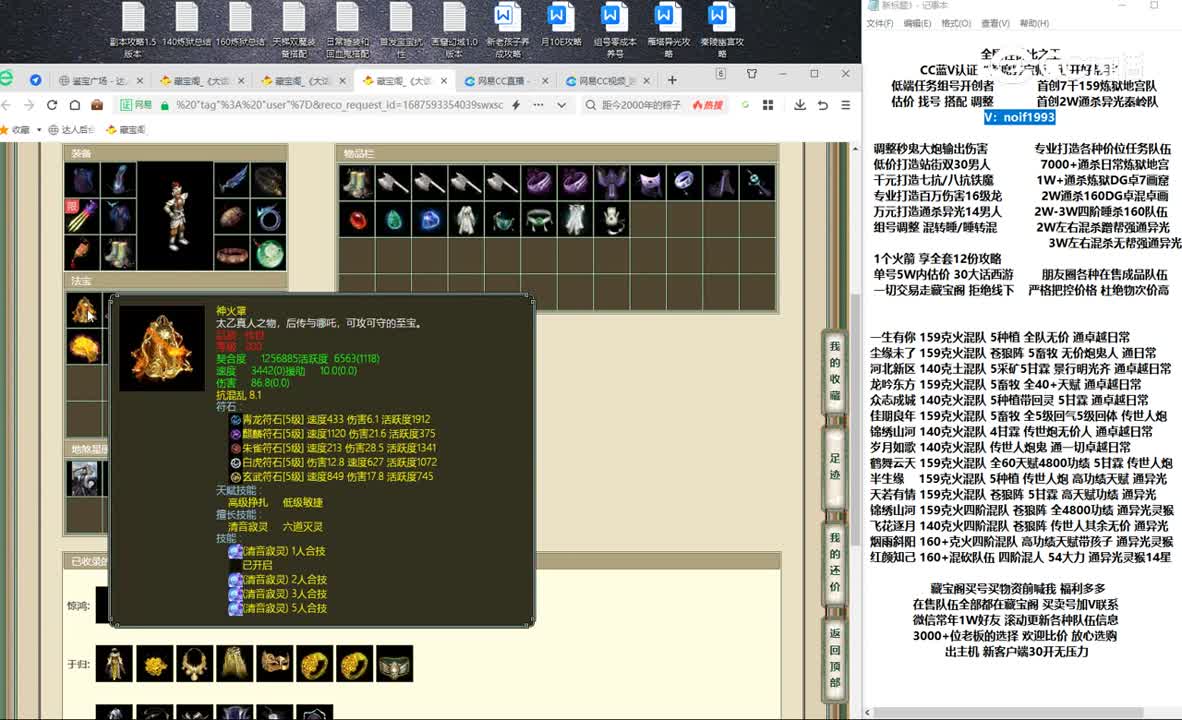Click the character model in equipment panel

[175, 216]
